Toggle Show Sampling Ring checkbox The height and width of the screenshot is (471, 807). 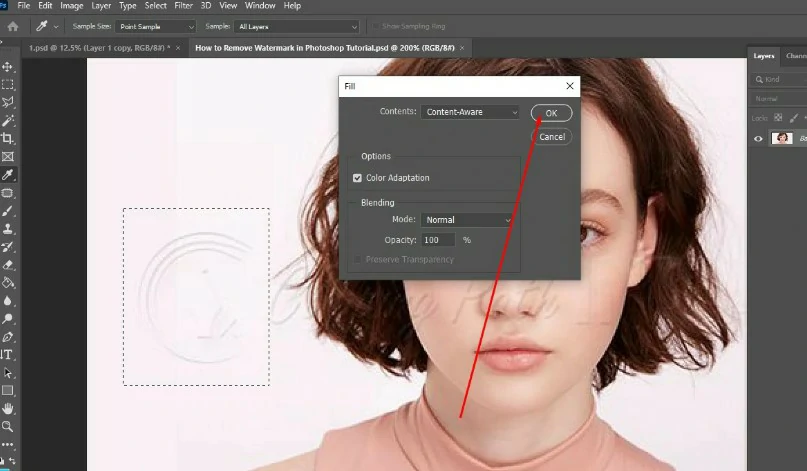click(x=376, y=26)
